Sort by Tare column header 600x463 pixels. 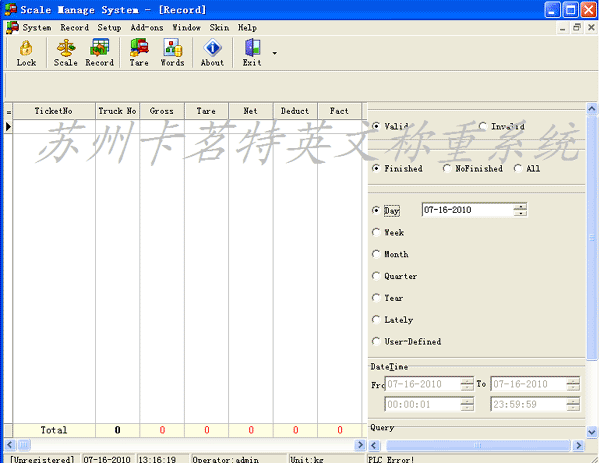[206, 111]
